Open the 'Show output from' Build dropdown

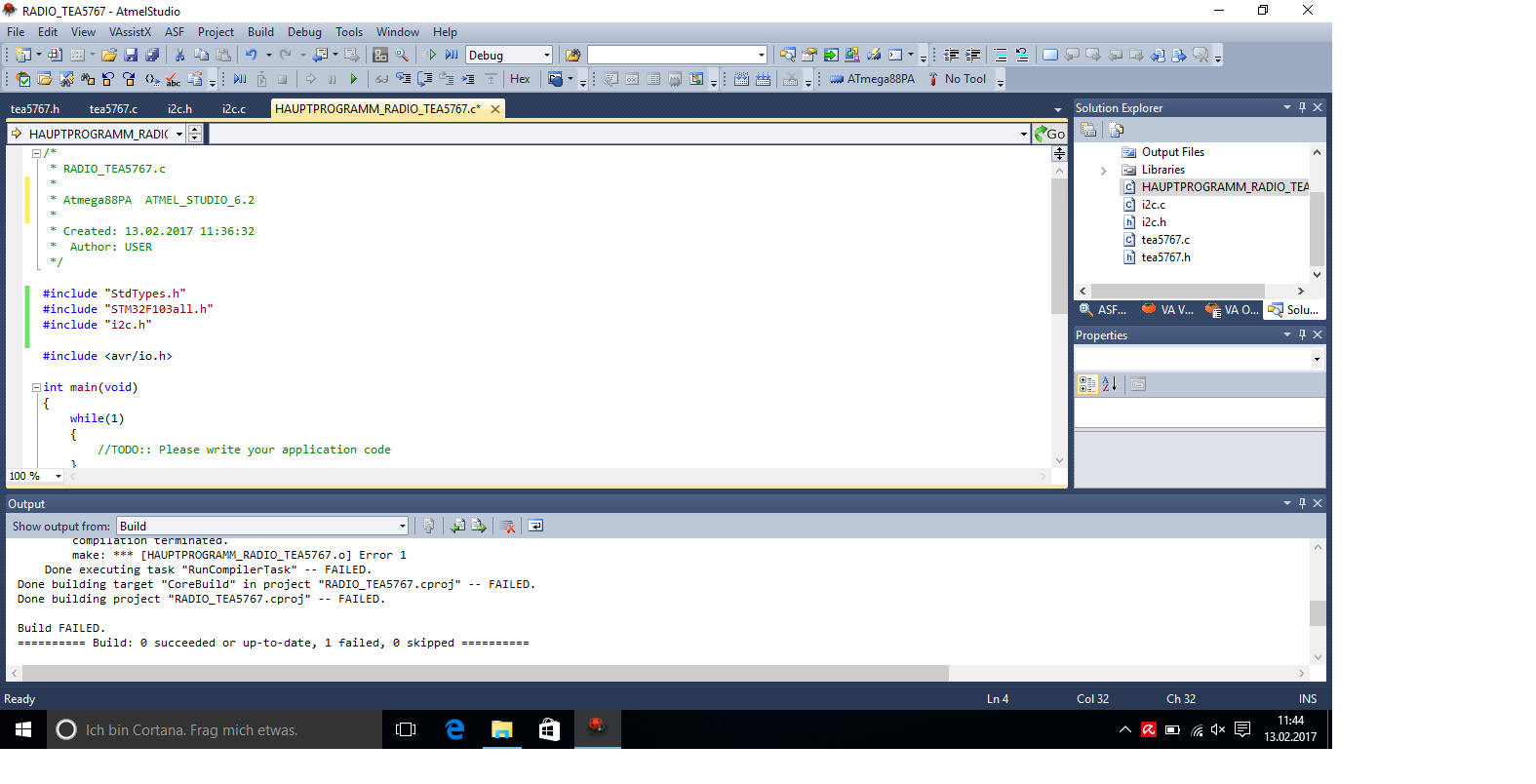262,526
